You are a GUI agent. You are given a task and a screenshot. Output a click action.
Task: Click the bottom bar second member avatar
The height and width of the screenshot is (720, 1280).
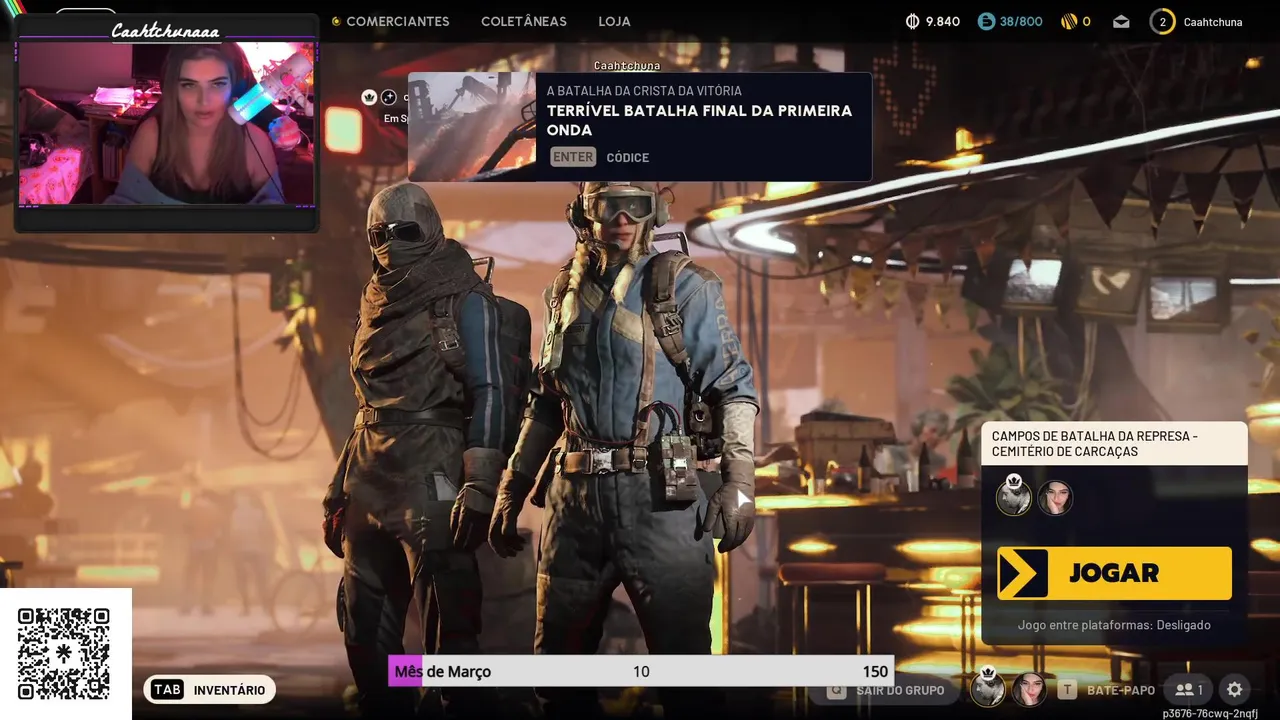click(1029, 689)
